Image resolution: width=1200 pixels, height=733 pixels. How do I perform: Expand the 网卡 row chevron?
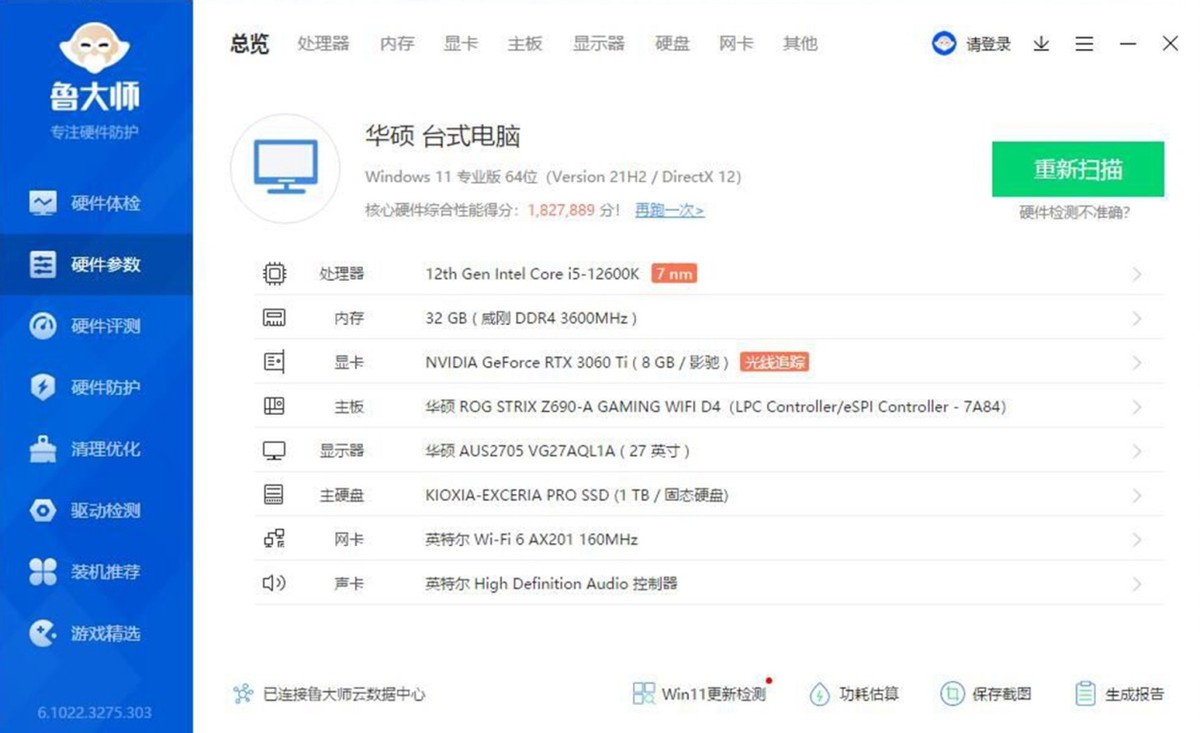tap(1137, 539)
